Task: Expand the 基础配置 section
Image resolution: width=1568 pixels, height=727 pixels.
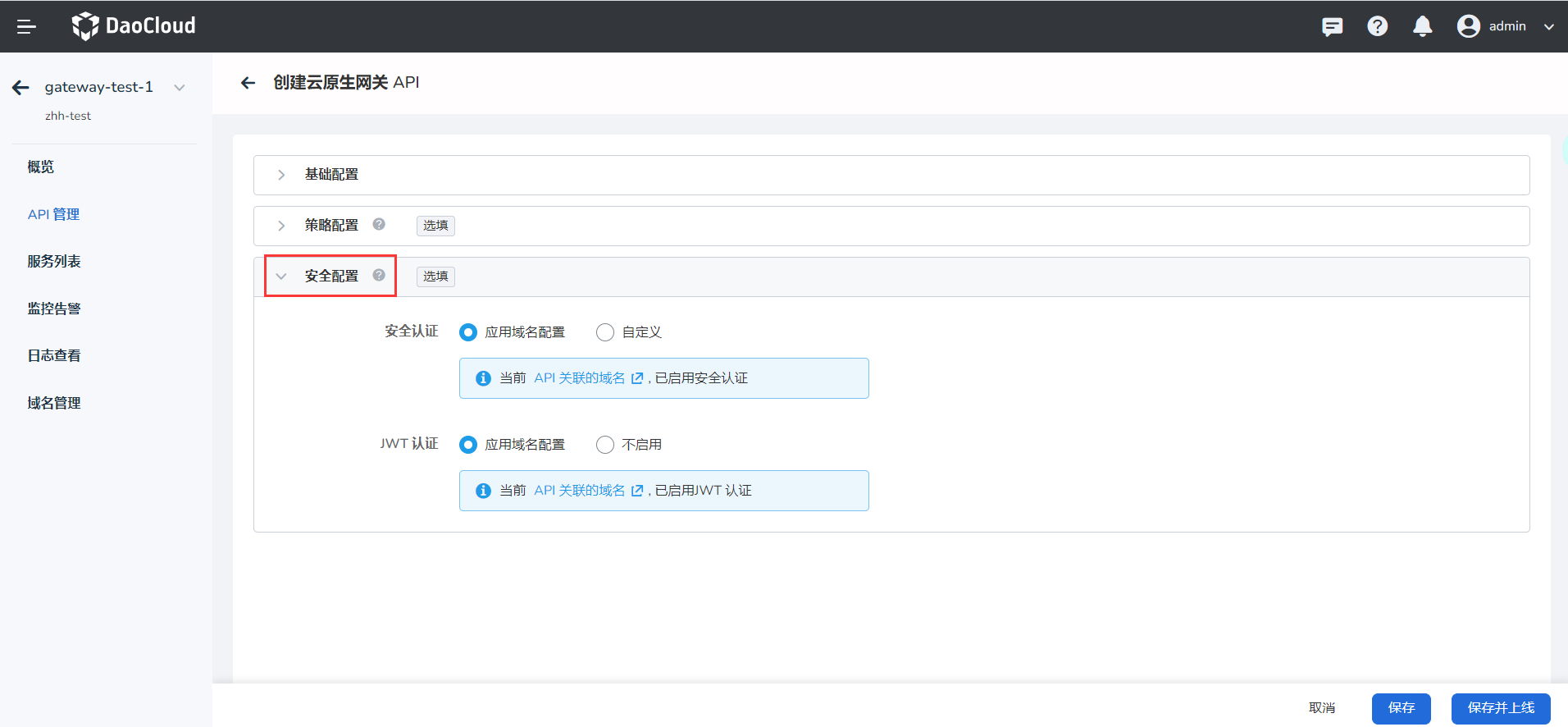Action: click(891, 175)
